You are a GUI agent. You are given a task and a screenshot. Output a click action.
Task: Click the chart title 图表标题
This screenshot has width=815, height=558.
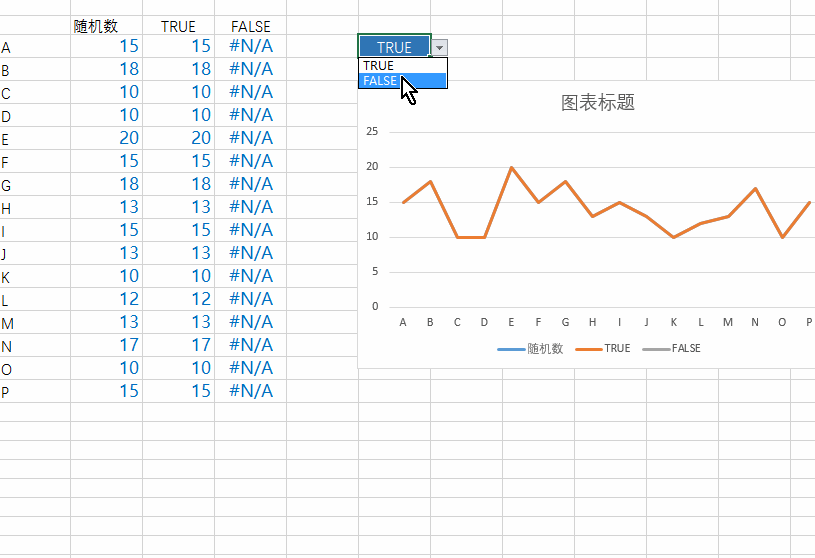coord(598,102)
